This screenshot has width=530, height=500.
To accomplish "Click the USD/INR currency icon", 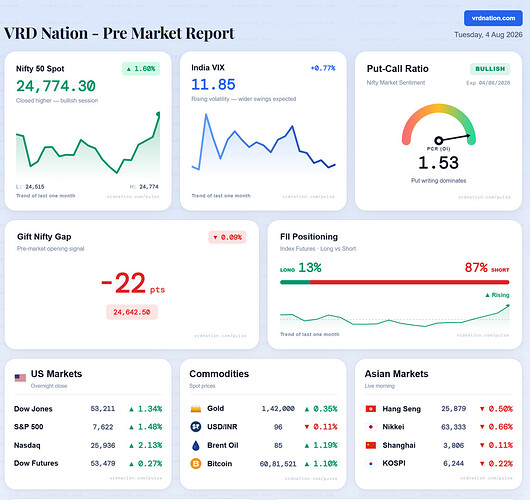I will (x=196, y=427).
